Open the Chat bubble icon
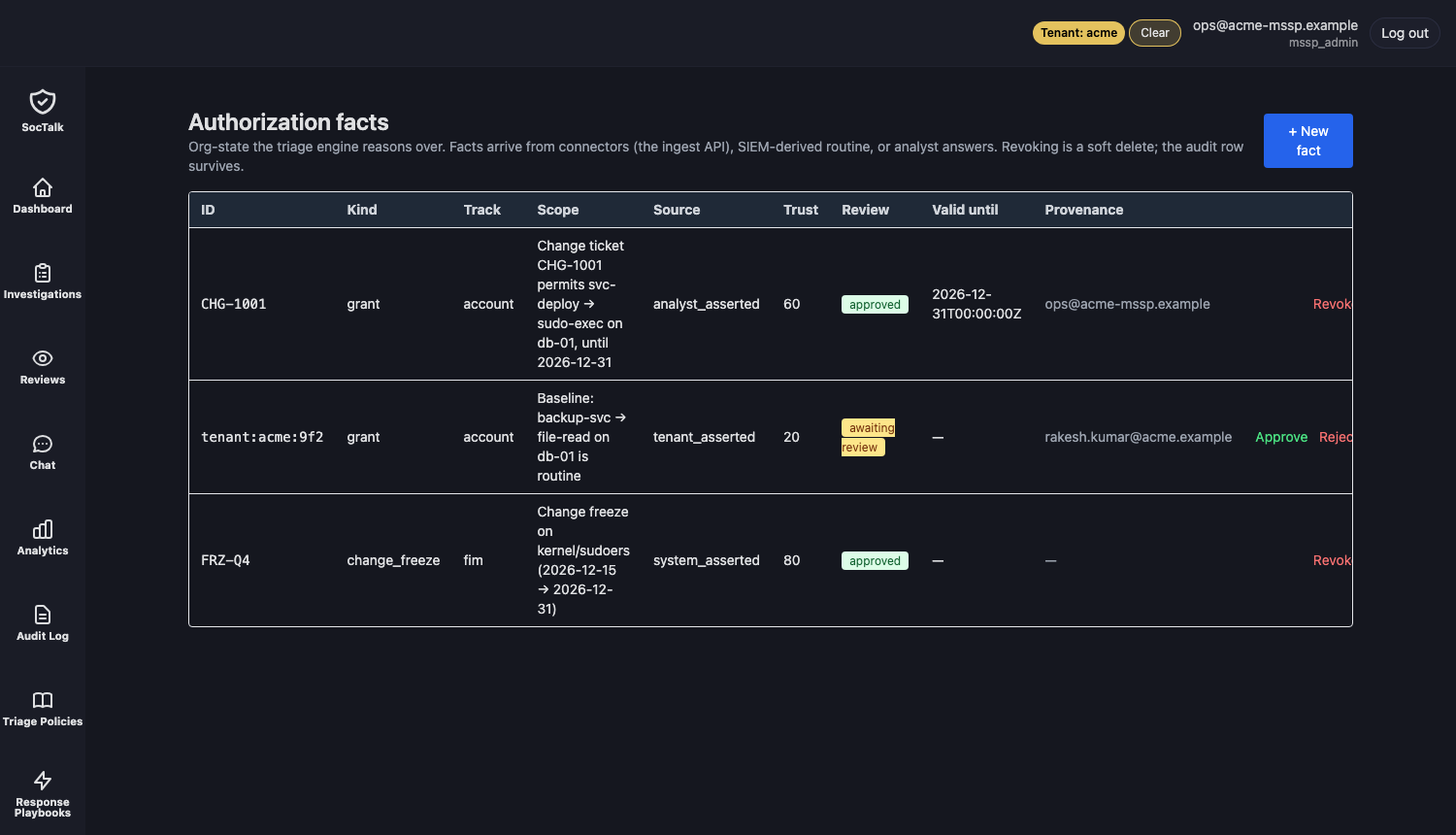Viewport: 1456px width, 835px height. click(43, 444)
